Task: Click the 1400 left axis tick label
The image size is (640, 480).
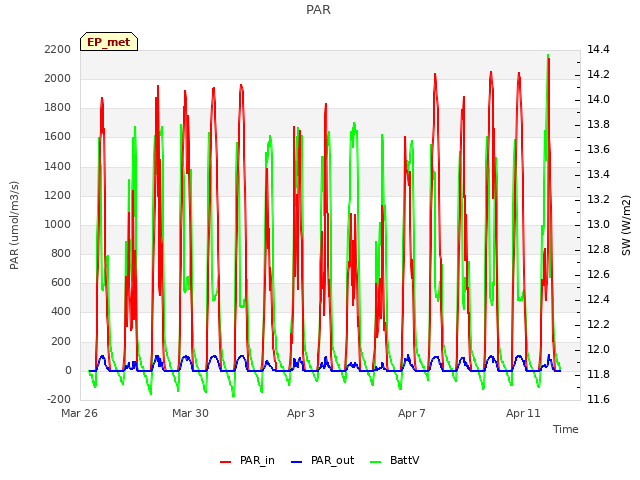Action: coord(58,167)
